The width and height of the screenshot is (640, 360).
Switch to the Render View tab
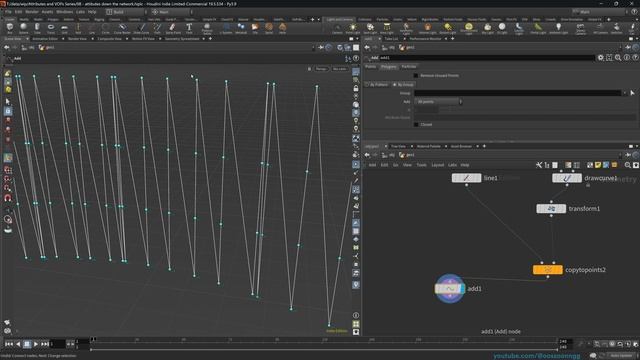click(x=77, y=39)
